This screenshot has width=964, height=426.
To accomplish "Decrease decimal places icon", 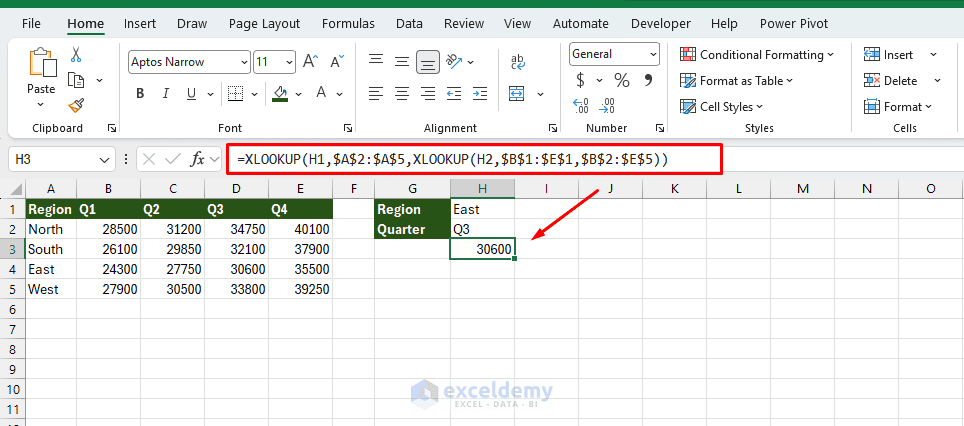I will click(x=607, y=106).
